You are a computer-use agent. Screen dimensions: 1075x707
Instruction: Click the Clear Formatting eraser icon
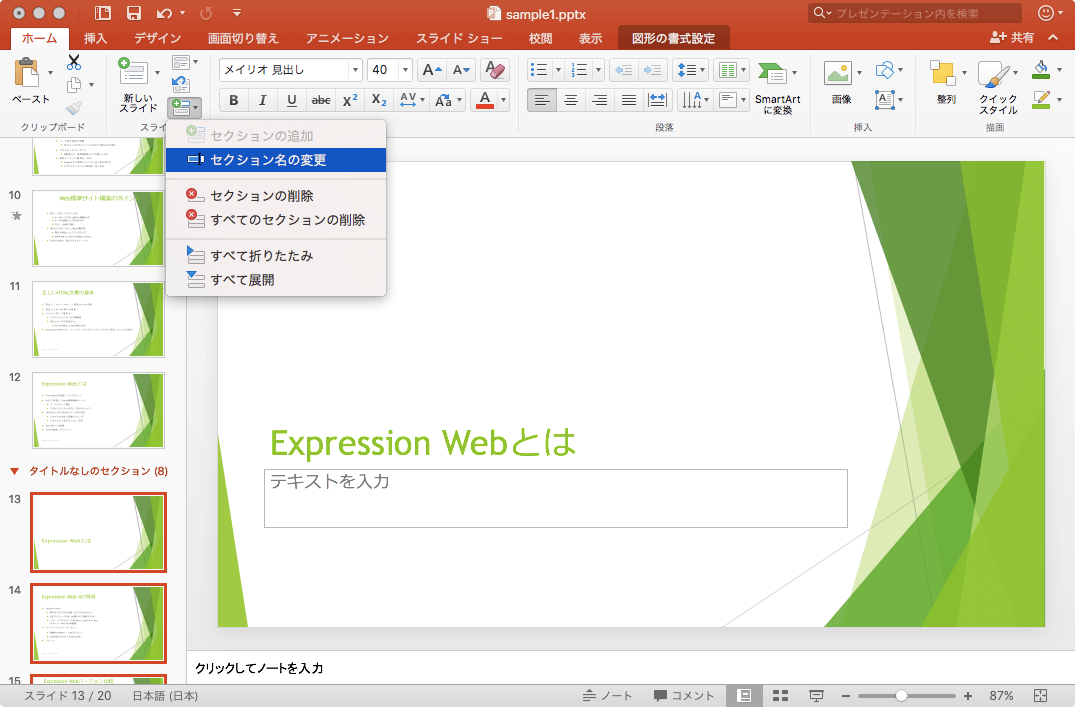(494, 70)
